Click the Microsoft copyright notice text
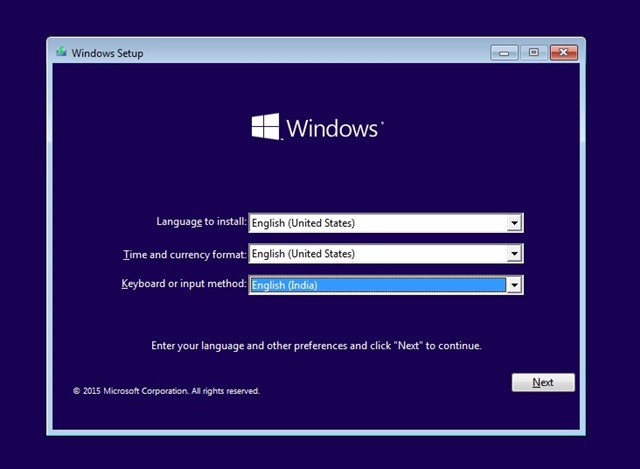Viewport: 640px width, 469px height. [166, 391]
